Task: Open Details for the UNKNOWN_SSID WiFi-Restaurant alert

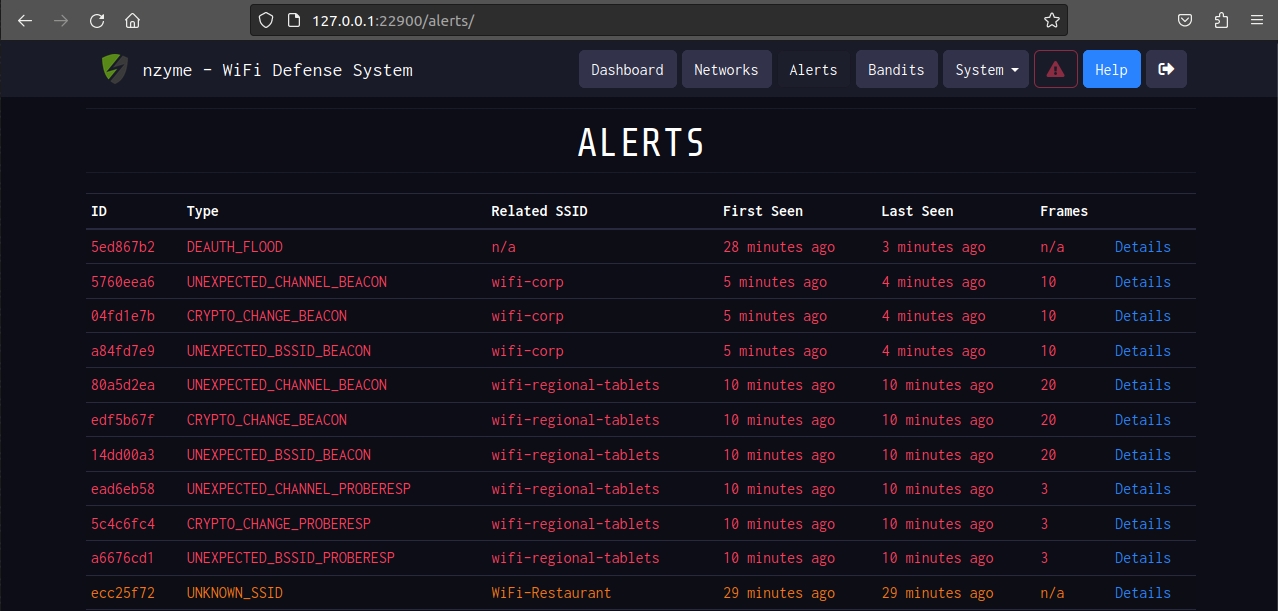Action: [x=1142, y=593]
